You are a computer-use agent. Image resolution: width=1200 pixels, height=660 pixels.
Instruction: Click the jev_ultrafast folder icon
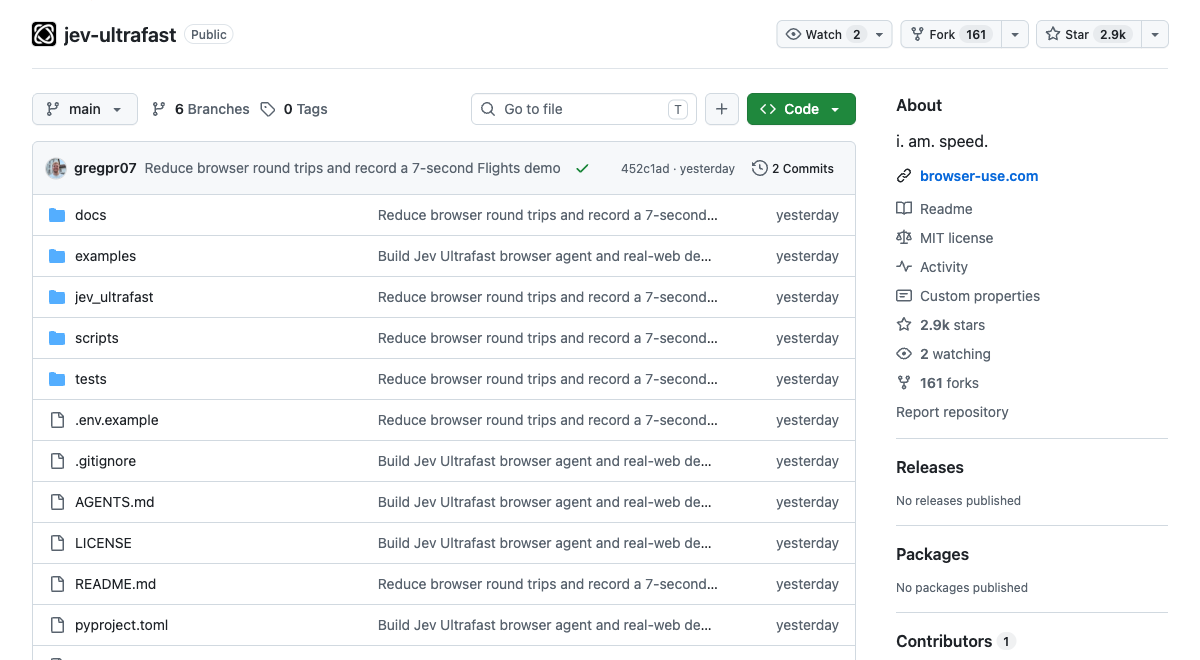(57, 297)
